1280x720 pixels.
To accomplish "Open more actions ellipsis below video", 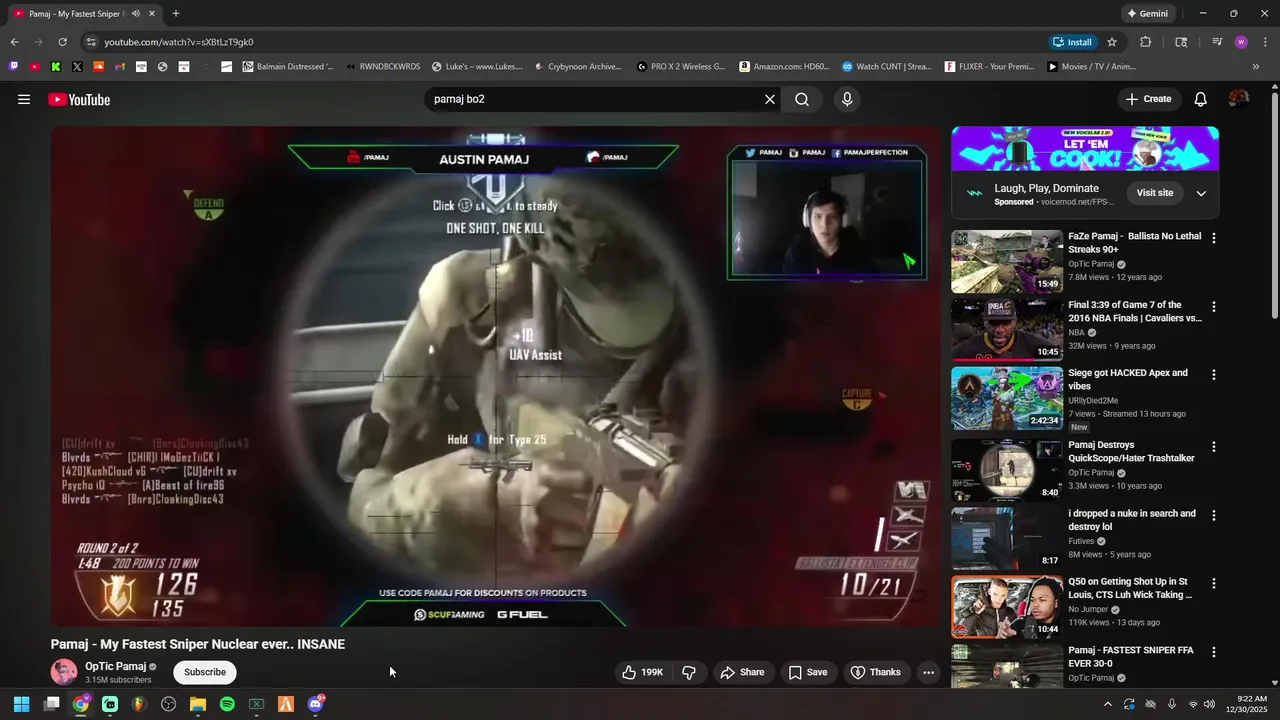I will (928, 672).
